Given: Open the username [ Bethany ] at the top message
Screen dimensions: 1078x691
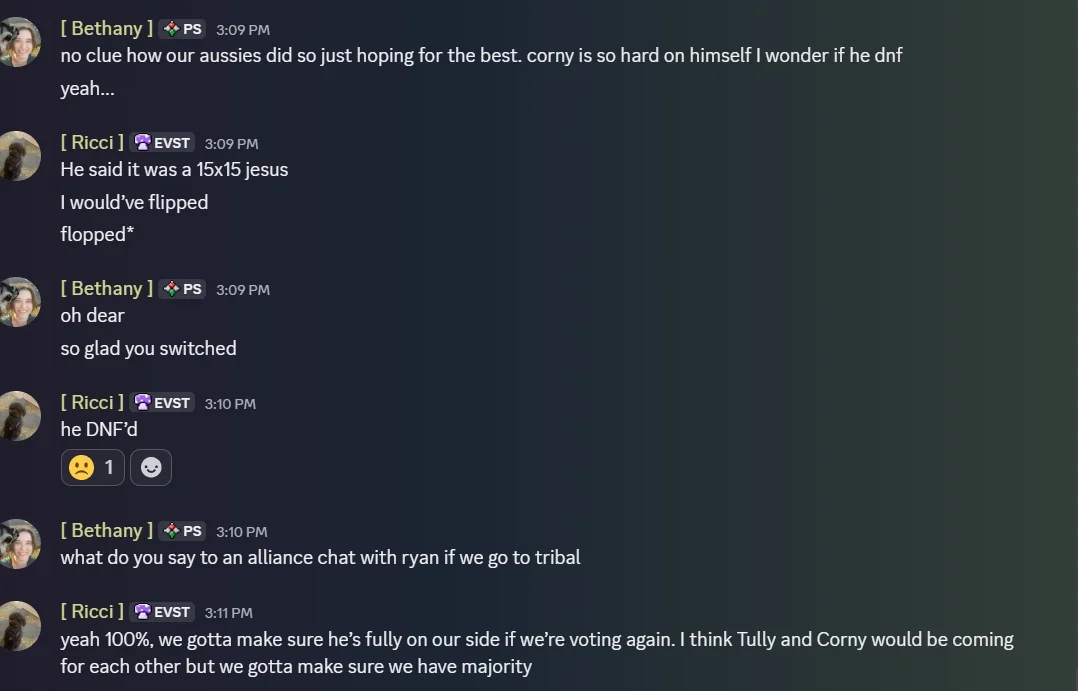Looking at the screenshot, I should (x=107, y=28).
